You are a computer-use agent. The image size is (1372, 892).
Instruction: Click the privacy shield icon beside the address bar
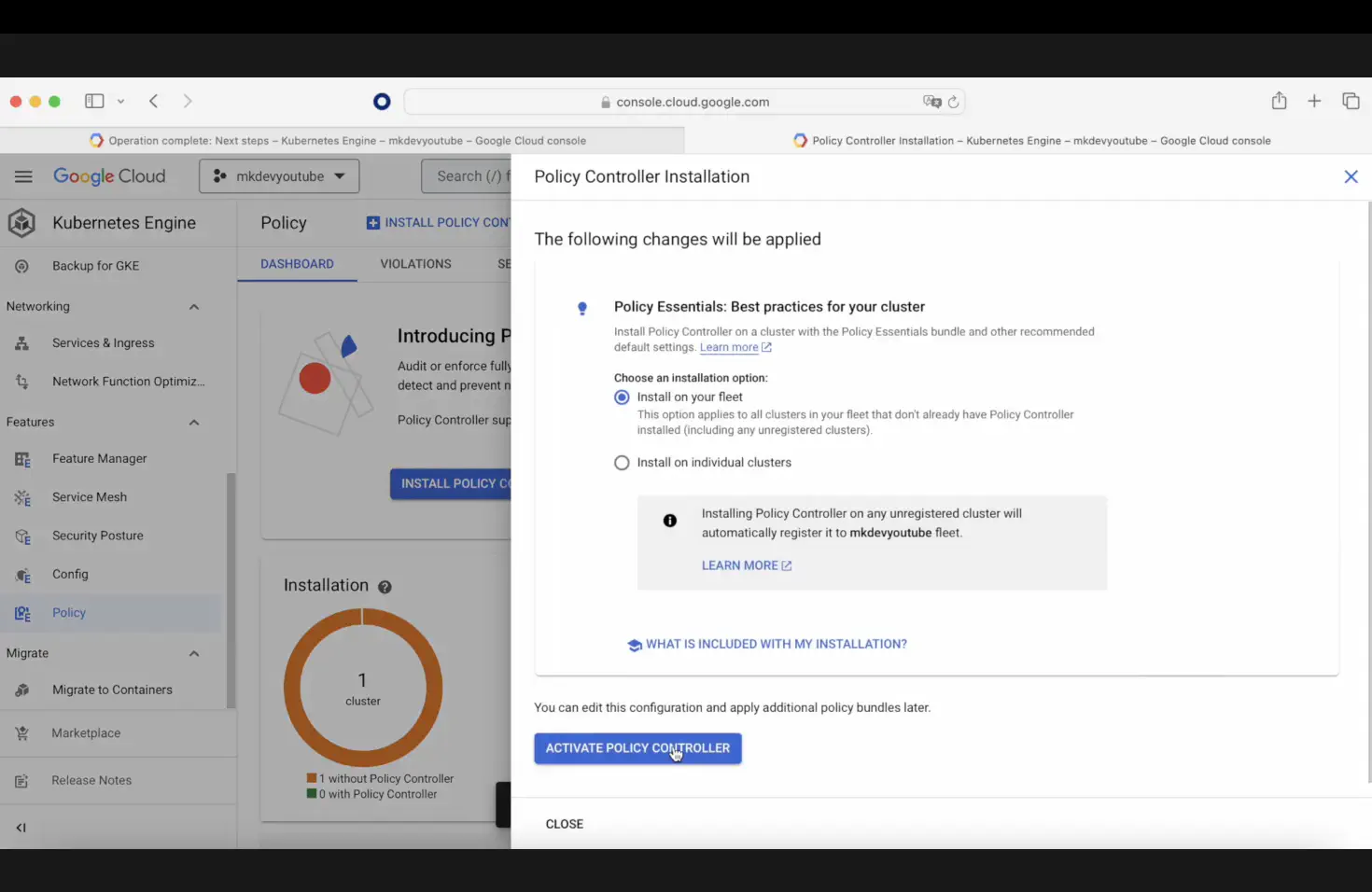pos(382,102)
